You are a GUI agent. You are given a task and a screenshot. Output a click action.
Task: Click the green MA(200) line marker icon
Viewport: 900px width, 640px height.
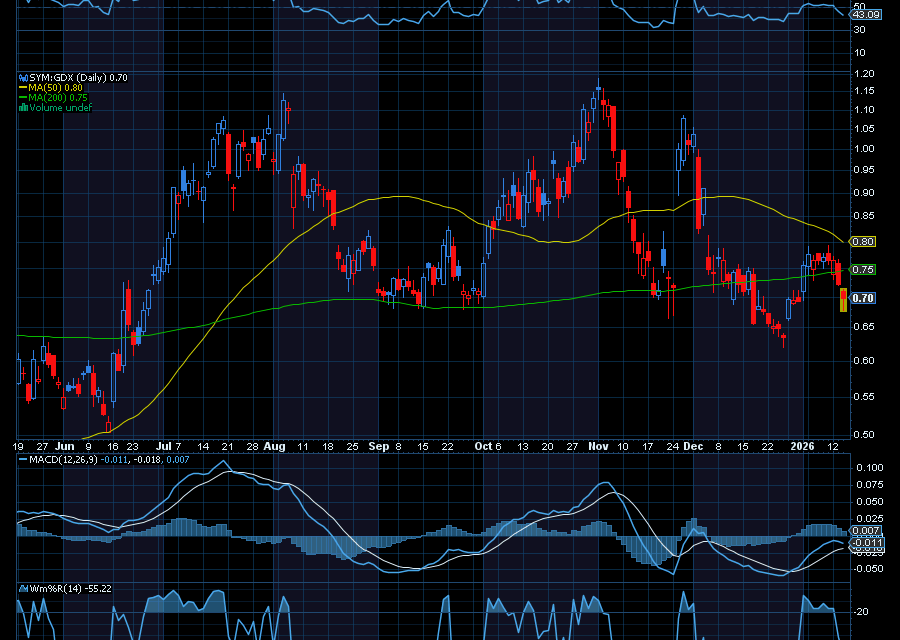tap(22, 97)
